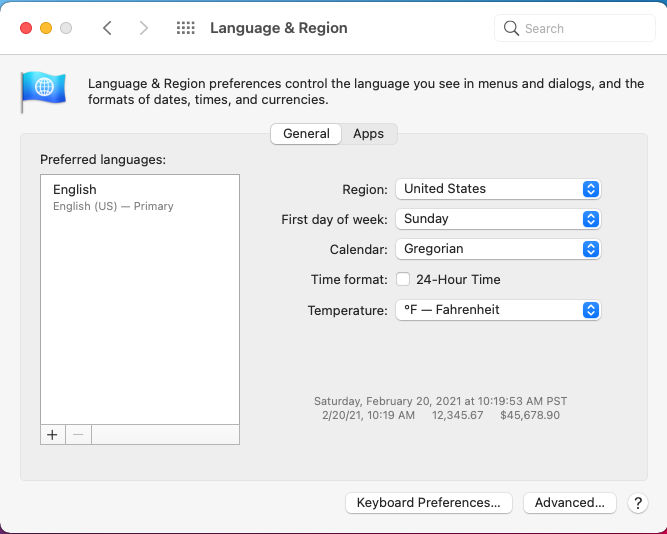Select the General tab
667x534 pixels.
(x=306, y=134)
